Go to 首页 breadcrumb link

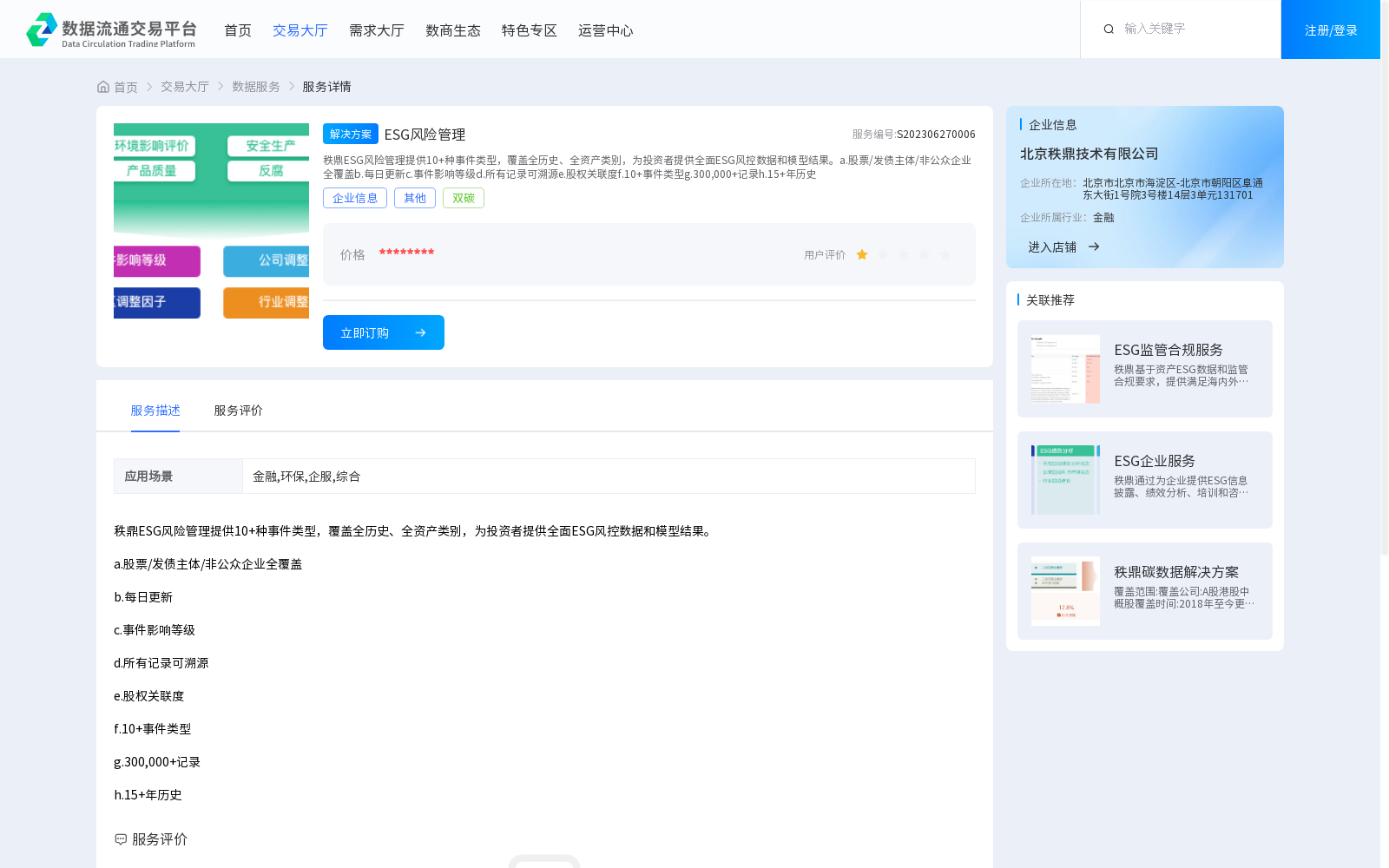click(126, 87)
